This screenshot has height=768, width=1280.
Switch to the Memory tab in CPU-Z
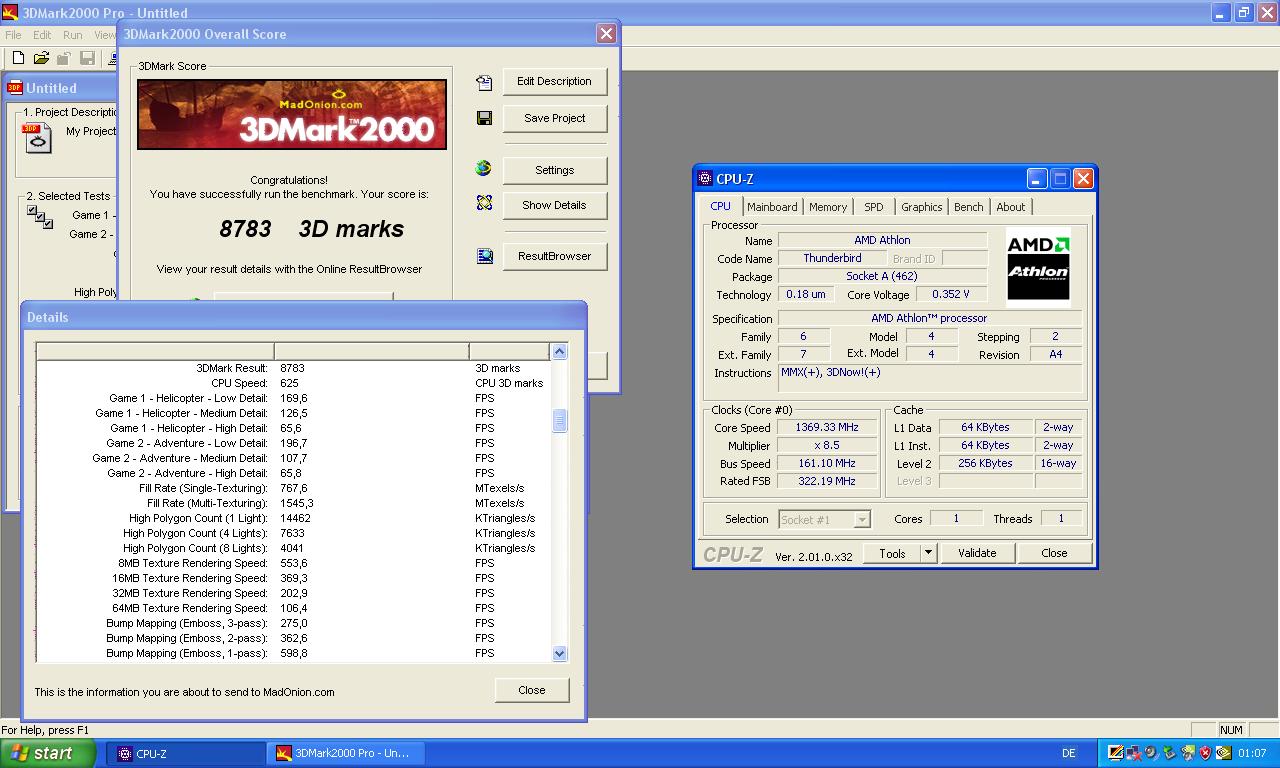(x=828, y=207)
